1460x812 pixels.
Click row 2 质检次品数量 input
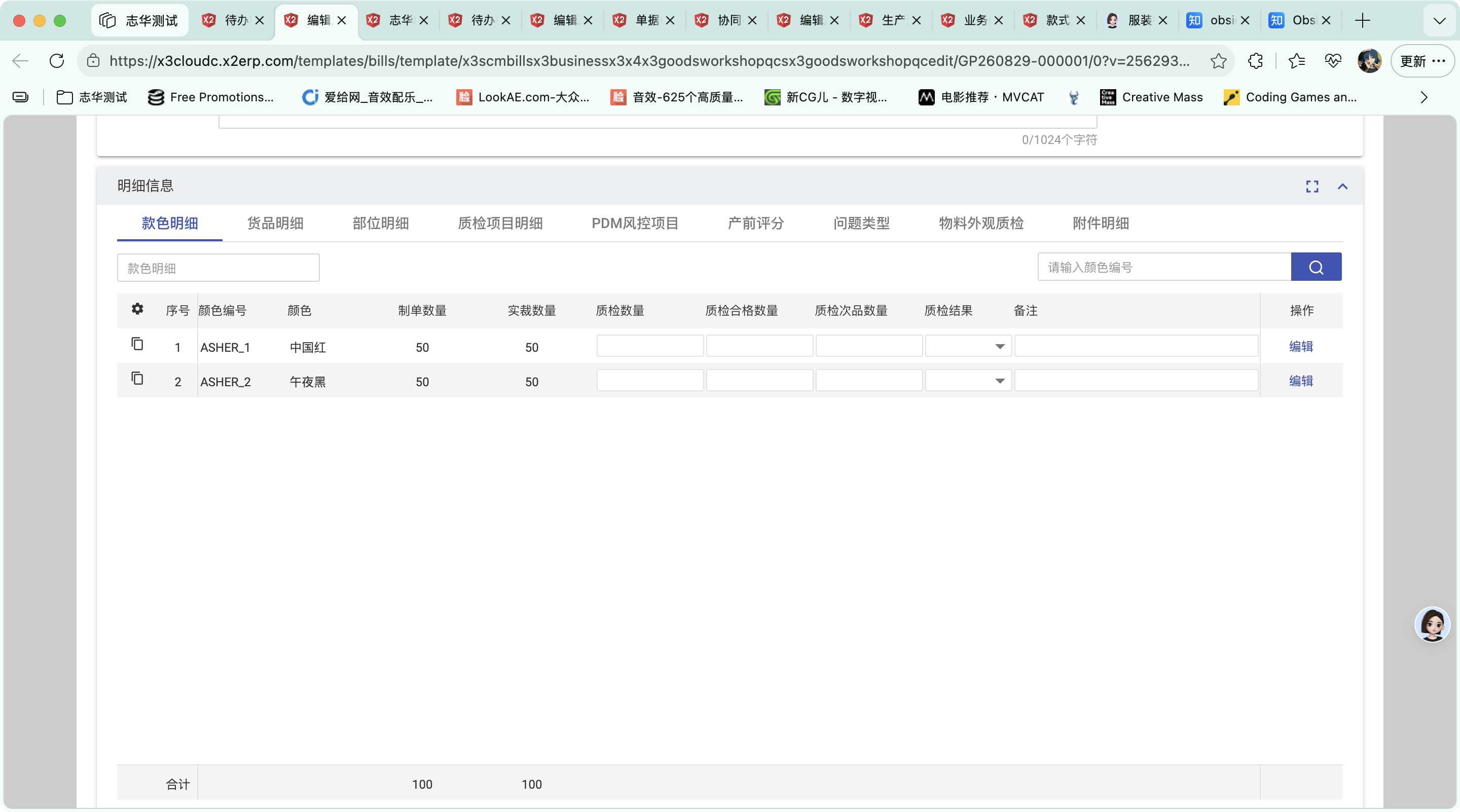(869, 381)
